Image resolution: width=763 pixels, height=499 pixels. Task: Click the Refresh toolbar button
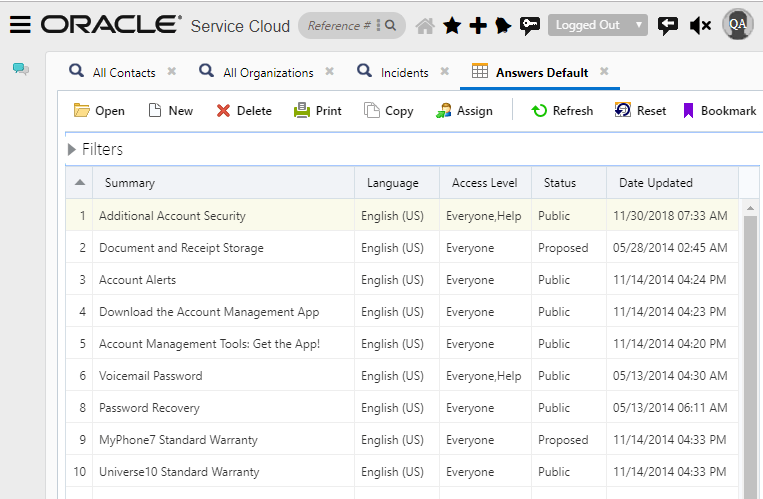(562, 111)
